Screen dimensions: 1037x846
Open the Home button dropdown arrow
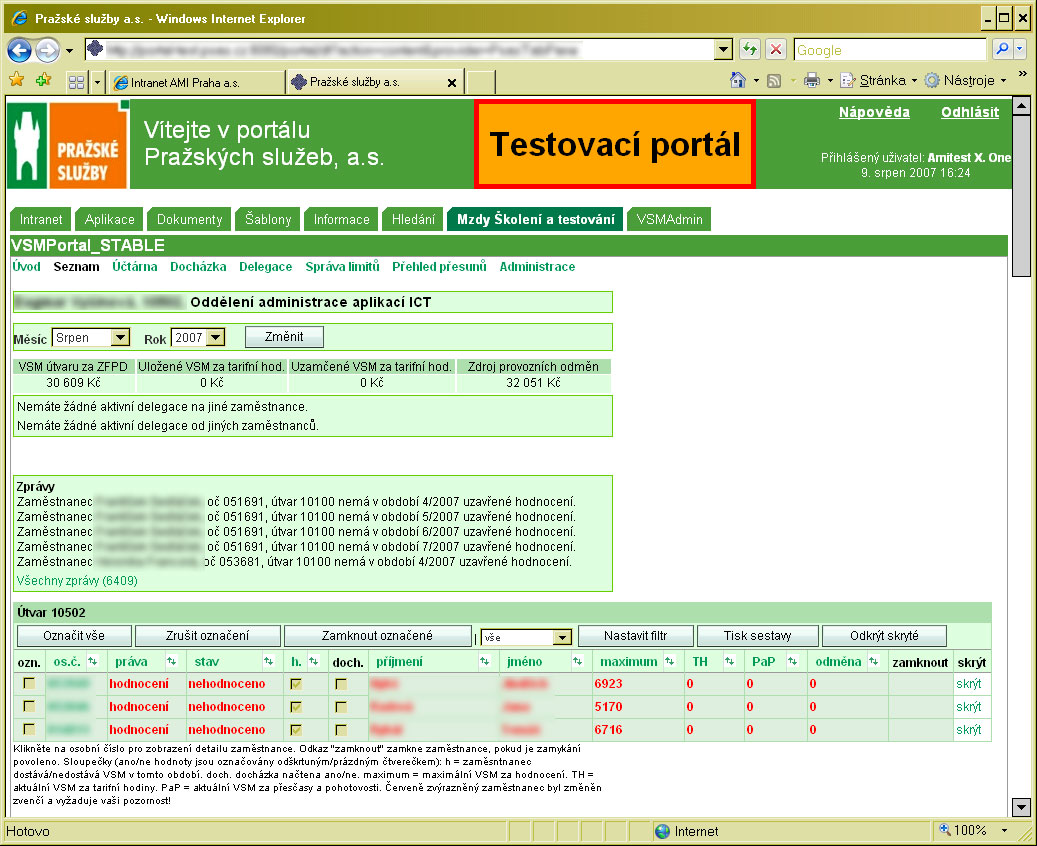point(756,81)
